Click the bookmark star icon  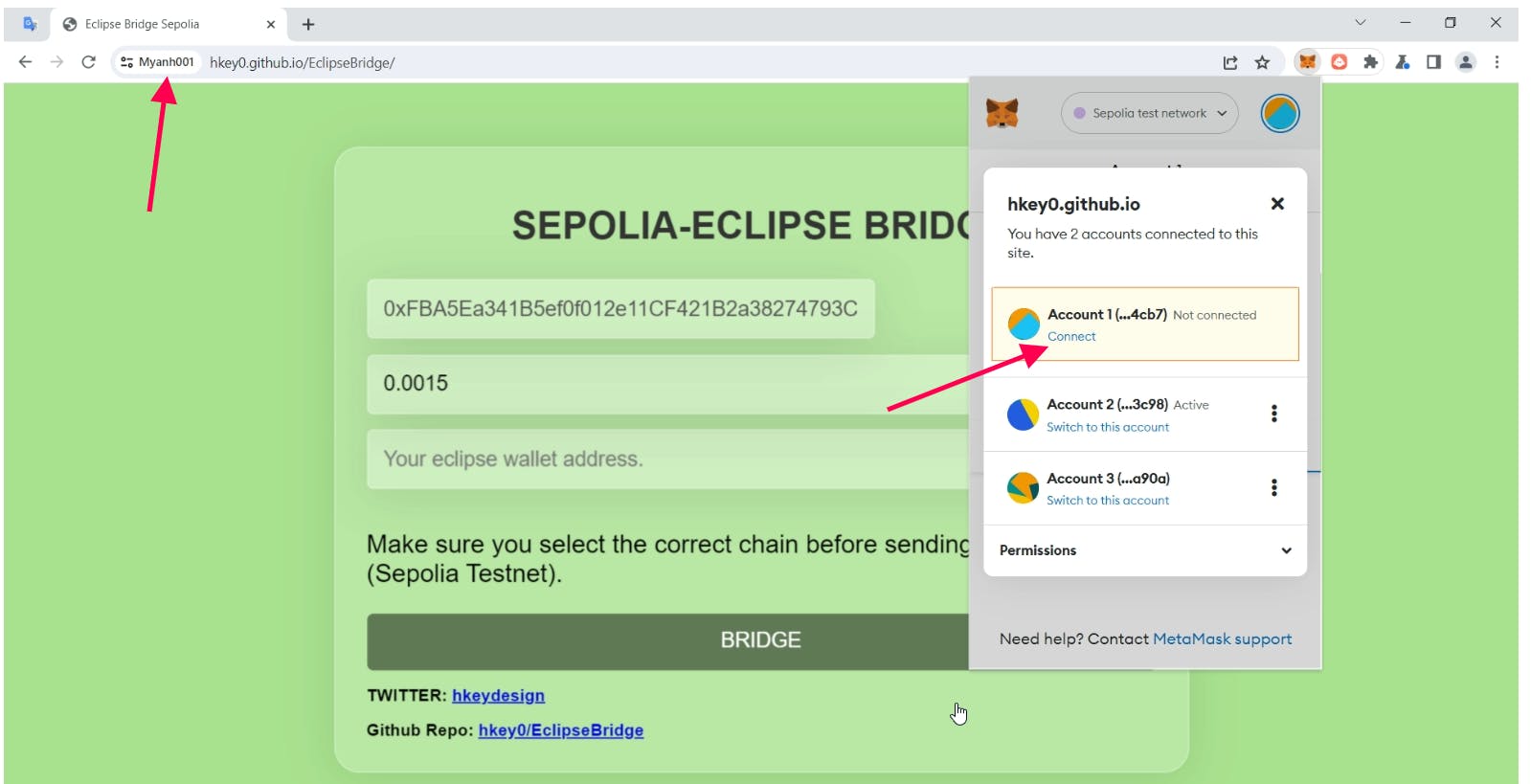(x=1262, y=62)
